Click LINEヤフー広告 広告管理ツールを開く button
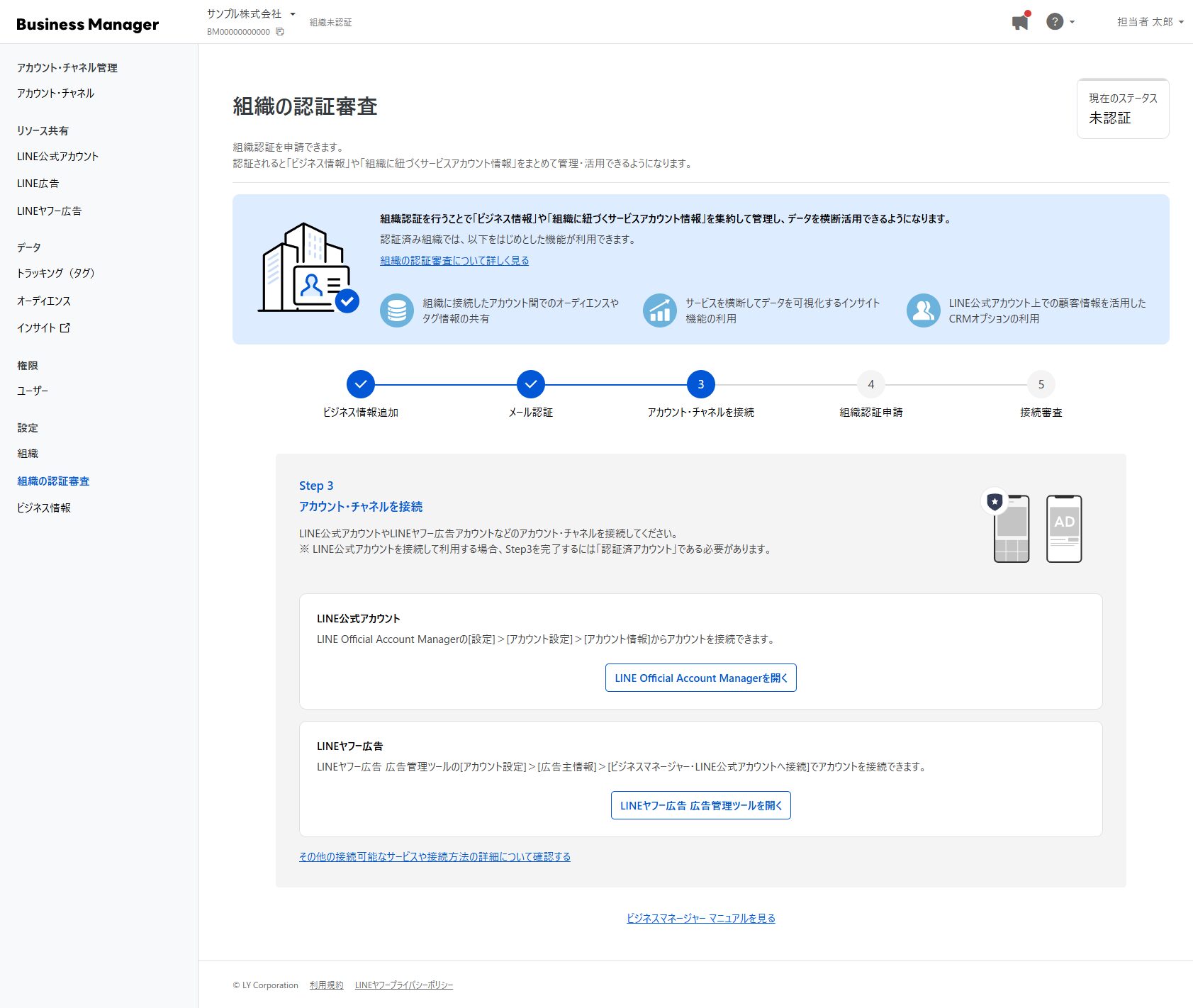This screenshot has width=1193, height=1008. click(x=701, y=805)
